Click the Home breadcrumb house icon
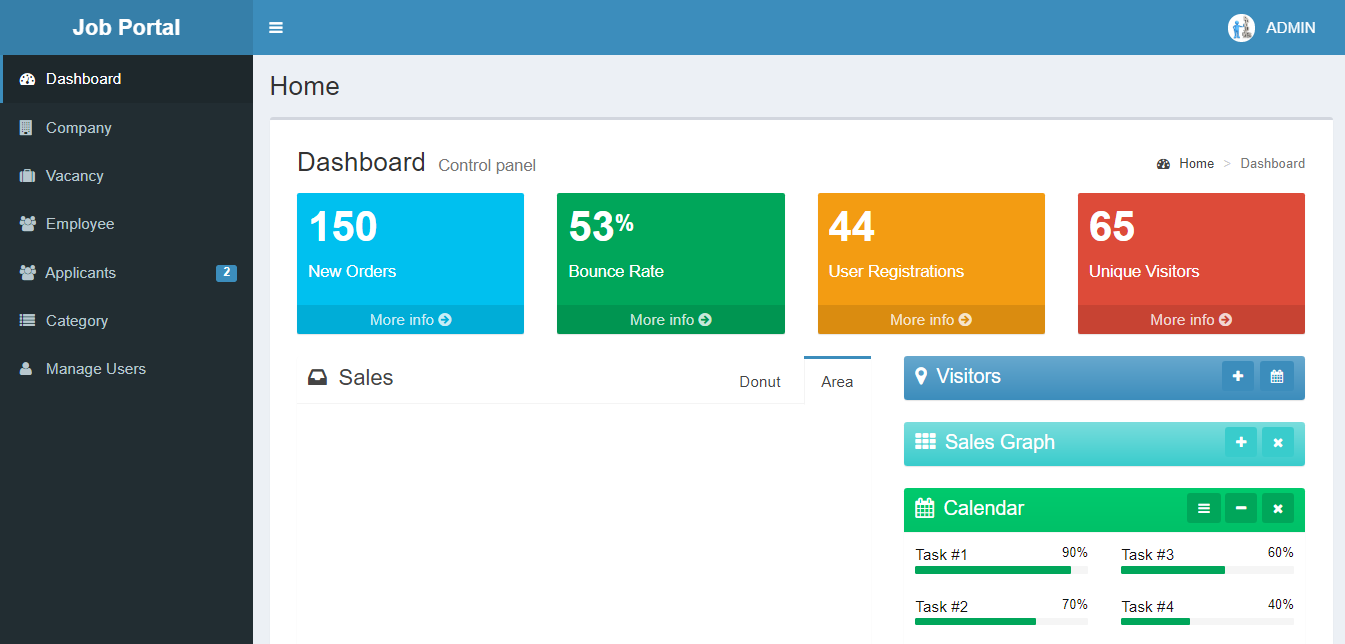Screen dimensions: 1345x644 [x=1163, y=163]
